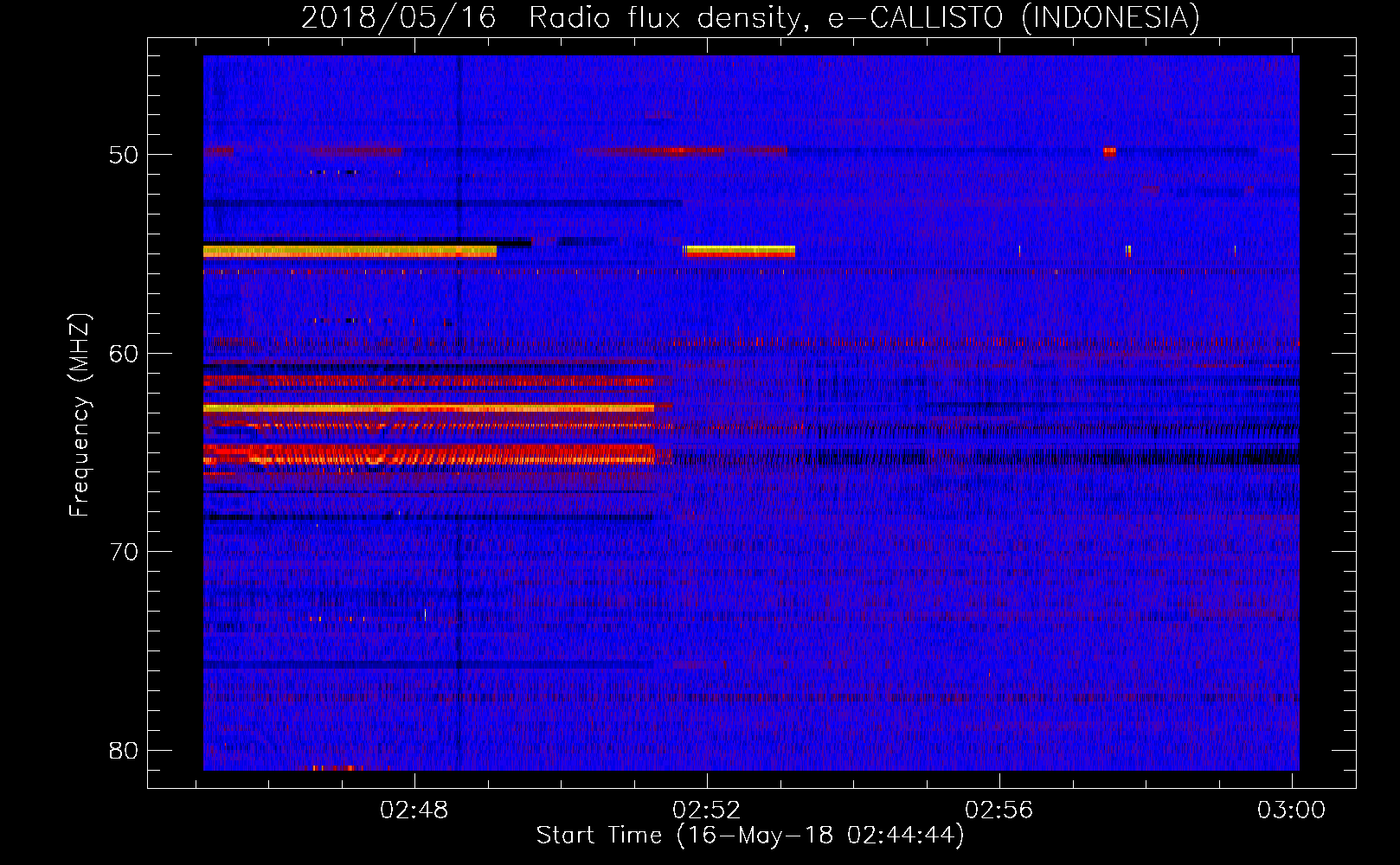The image size is (1400, 865).
Task: Click the '02:52' time tick label
Action: (707, 810)
